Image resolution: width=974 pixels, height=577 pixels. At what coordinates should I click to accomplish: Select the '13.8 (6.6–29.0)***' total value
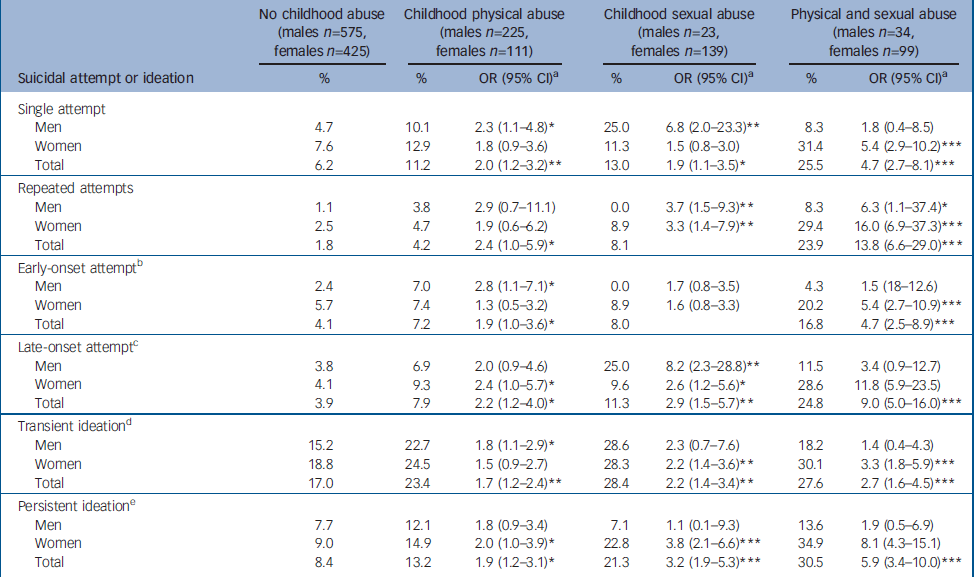[x=903, y=245]
